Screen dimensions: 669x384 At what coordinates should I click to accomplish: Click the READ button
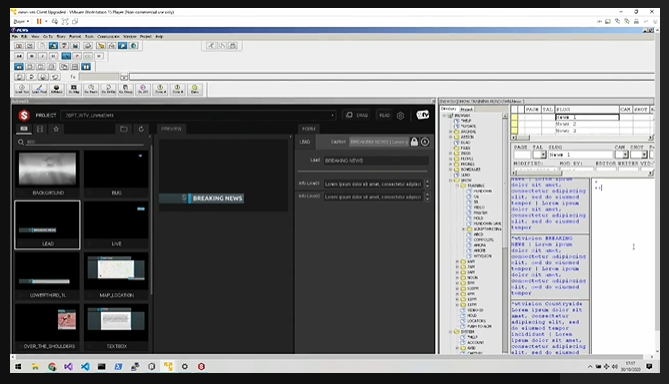384,115
